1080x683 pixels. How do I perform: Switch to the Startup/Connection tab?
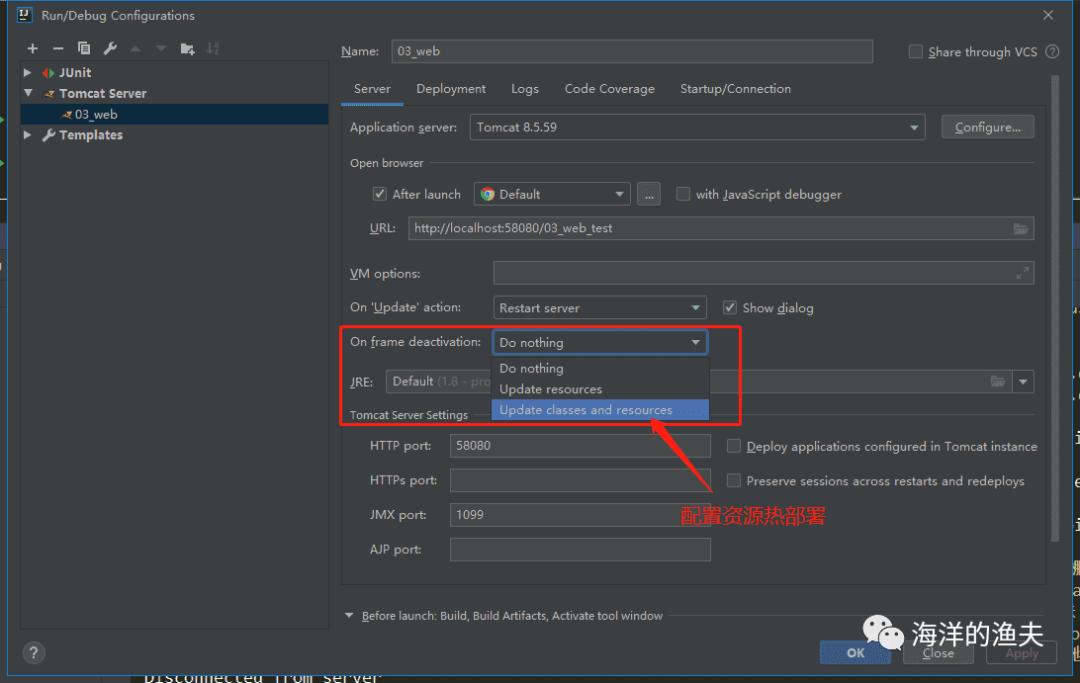pos(736,89)
